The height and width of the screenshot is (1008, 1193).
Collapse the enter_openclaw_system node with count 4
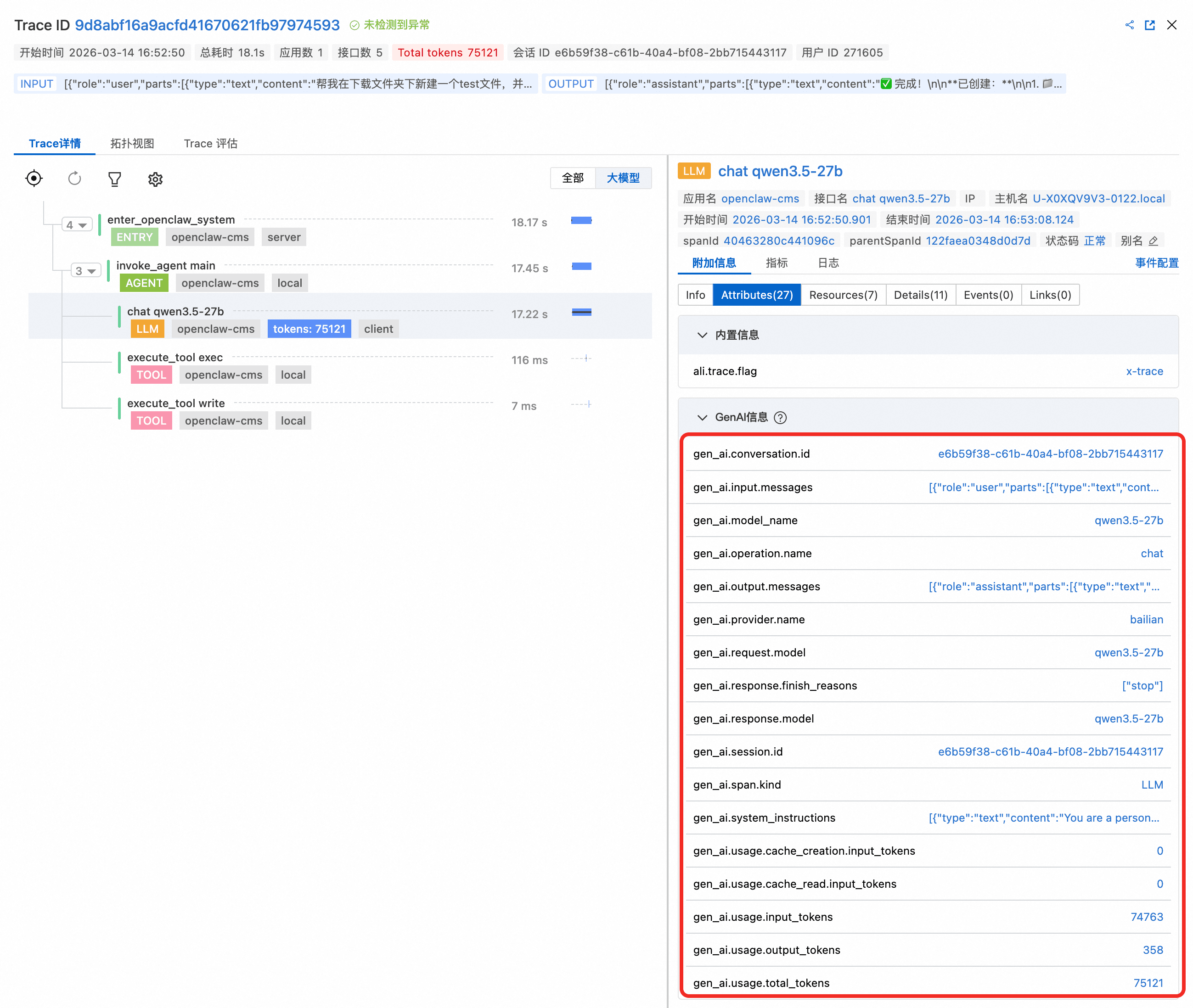pos(77,224)
